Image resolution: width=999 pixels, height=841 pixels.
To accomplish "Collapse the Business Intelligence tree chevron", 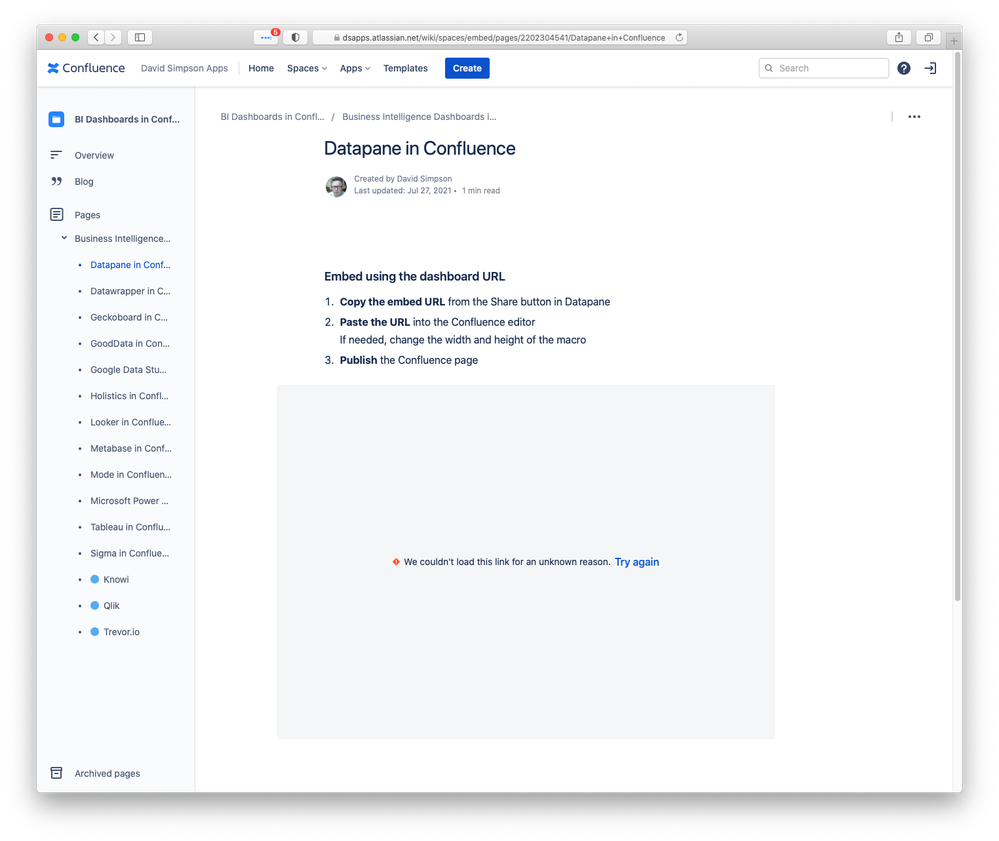I will (x=64, y=238).
